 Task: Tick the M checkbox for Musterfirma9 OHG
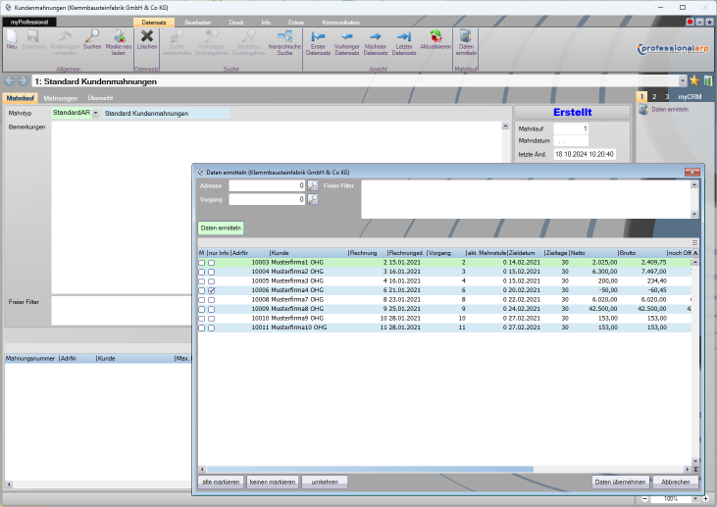tap(202, 319)
